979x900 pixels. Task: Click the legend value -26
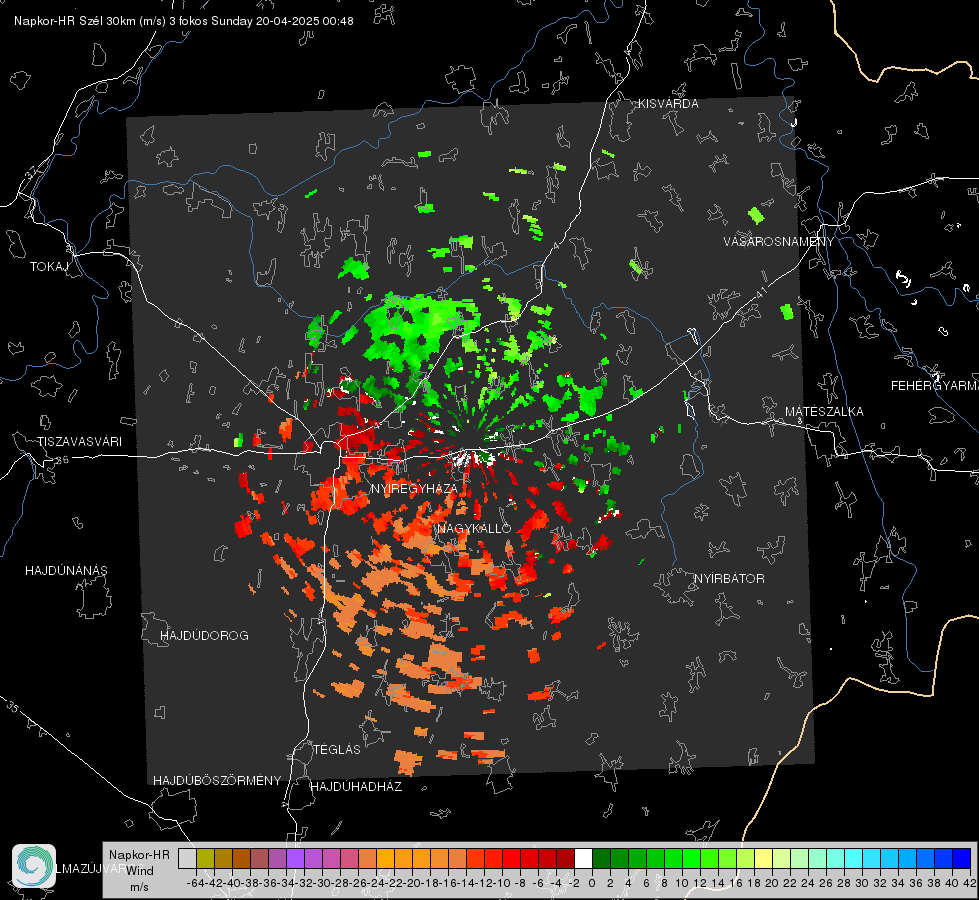tap(358, 883)
